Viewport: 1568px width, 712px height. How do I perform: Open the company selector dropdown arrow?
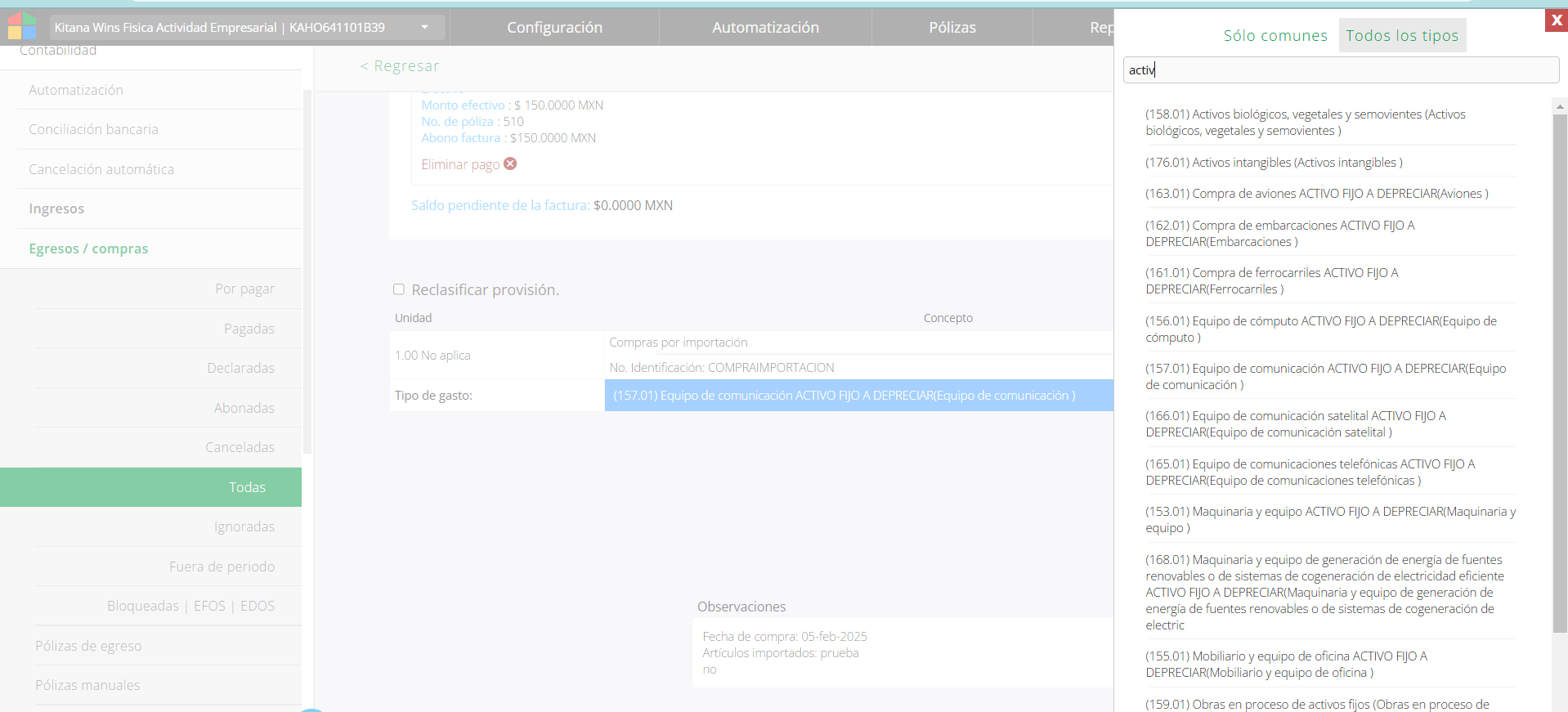pos(424,27)
